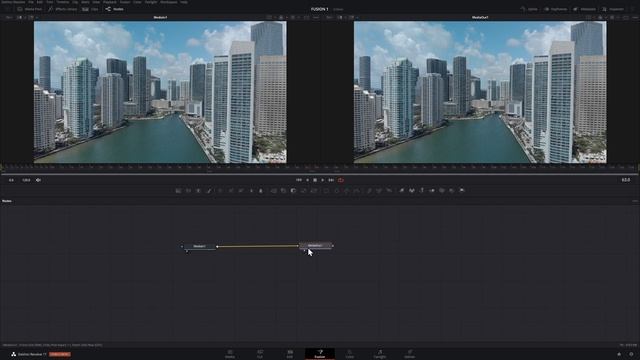This screenshot has height=360, width=640.
Task: Add a Fast Noise node from the toolbar
Action: (188, 190)
